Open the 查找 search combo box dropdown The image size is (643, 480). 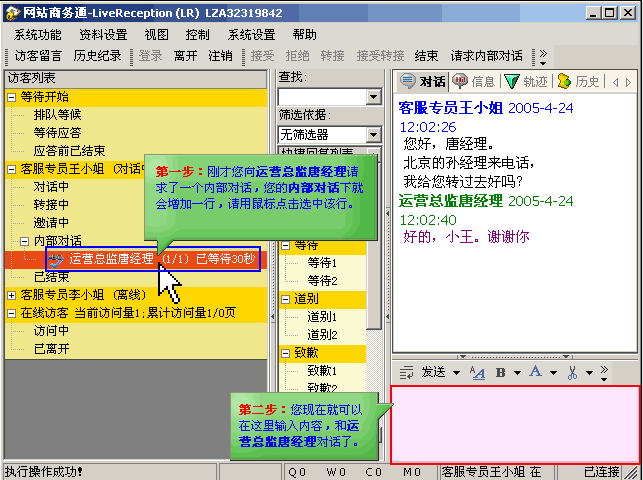click(x=373, y=97)
